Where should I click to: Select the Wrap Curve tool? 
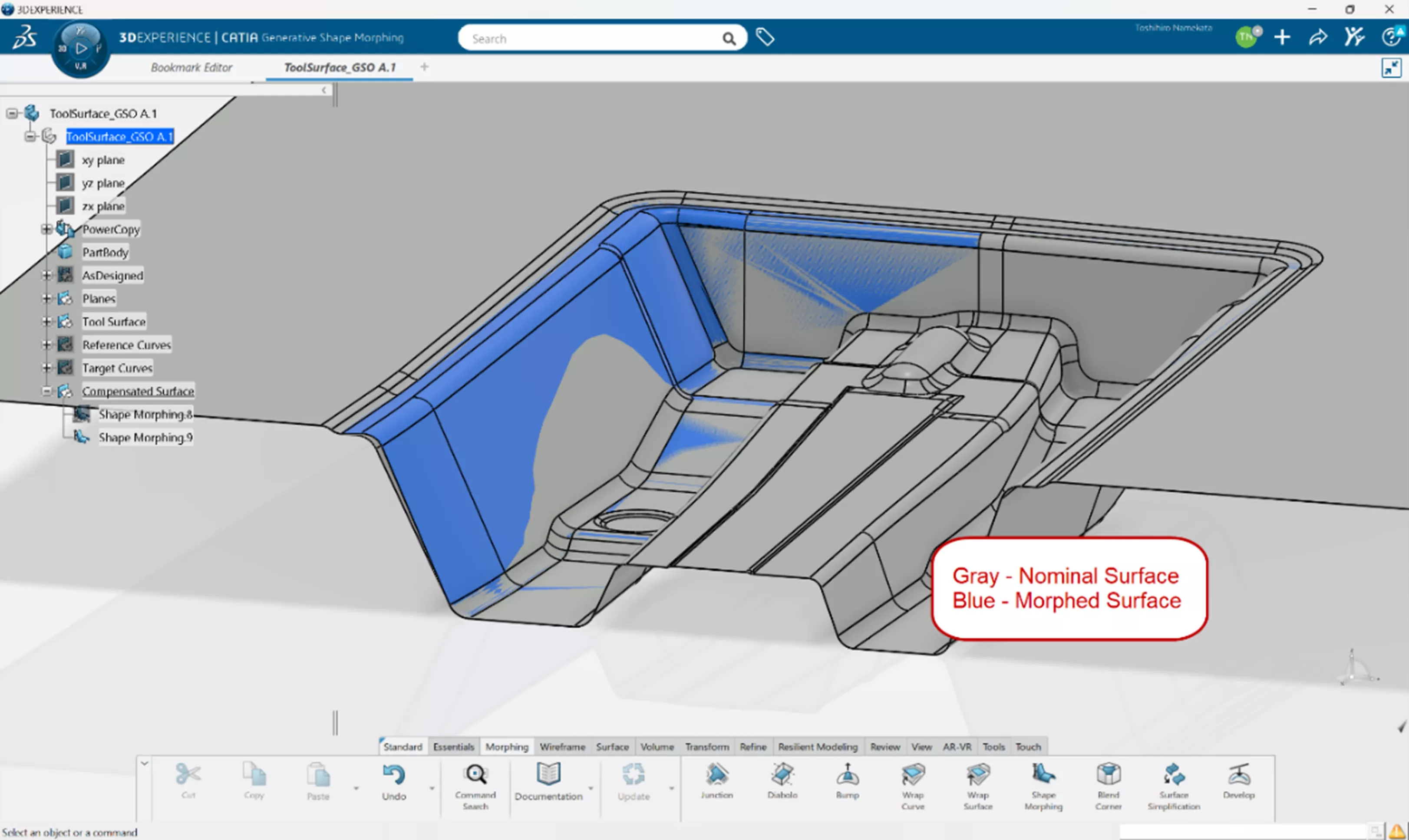[913, 775]
